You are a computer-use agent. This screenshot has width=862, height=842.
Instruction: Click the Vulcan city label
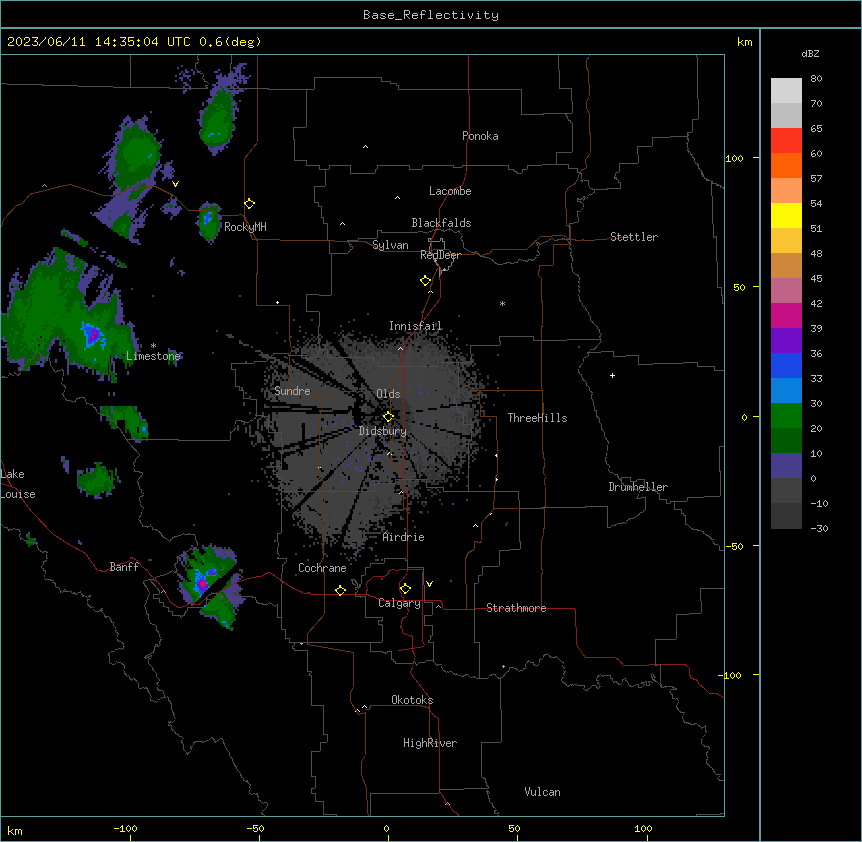click(x=543, y=792)
